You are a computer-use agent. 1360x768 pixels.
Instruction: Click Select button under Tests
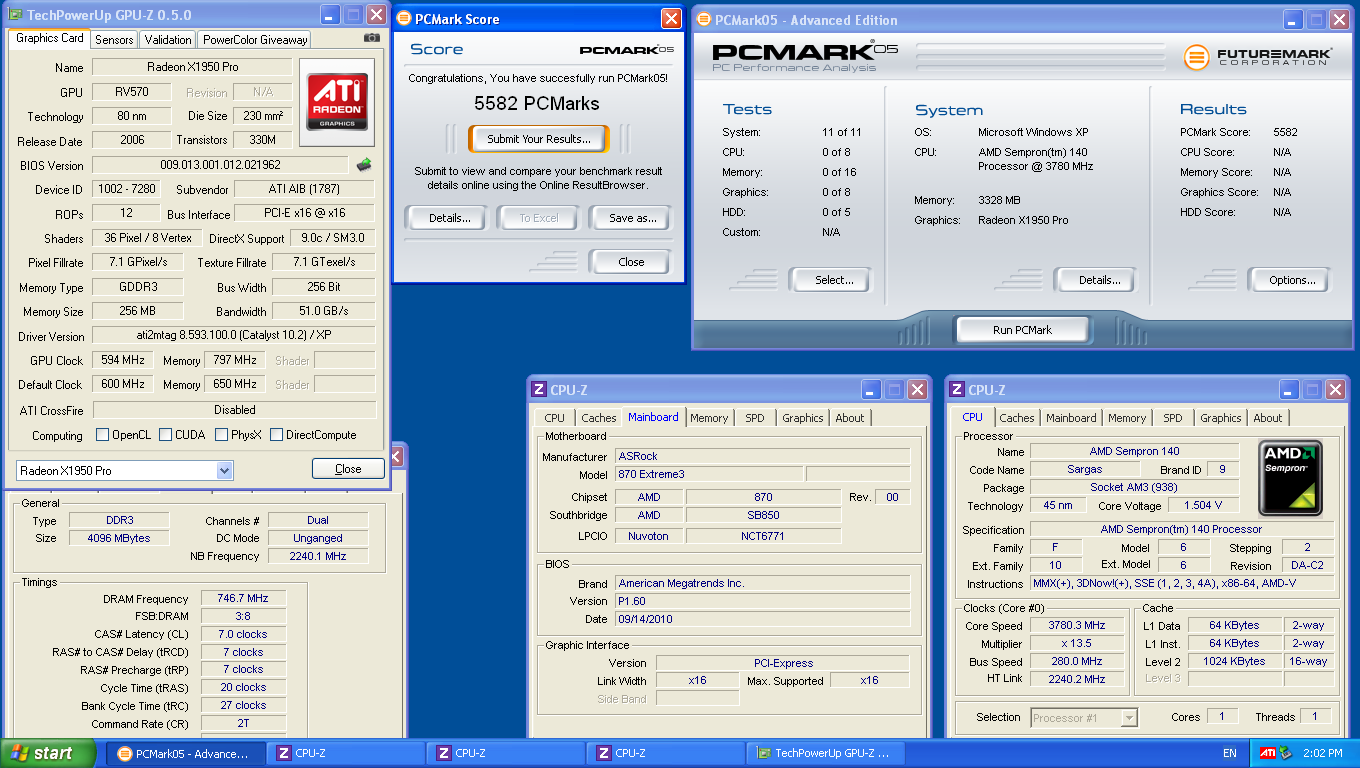830,280
